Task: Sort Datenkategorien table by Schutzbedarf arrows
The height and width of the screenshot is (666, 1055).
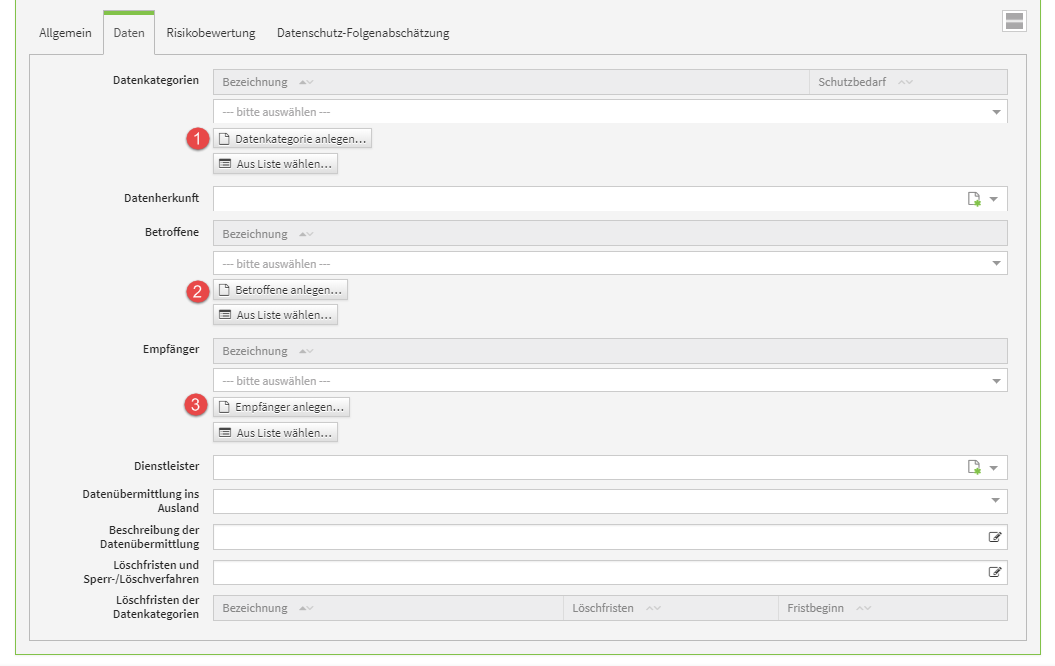Action: (905, 82)
